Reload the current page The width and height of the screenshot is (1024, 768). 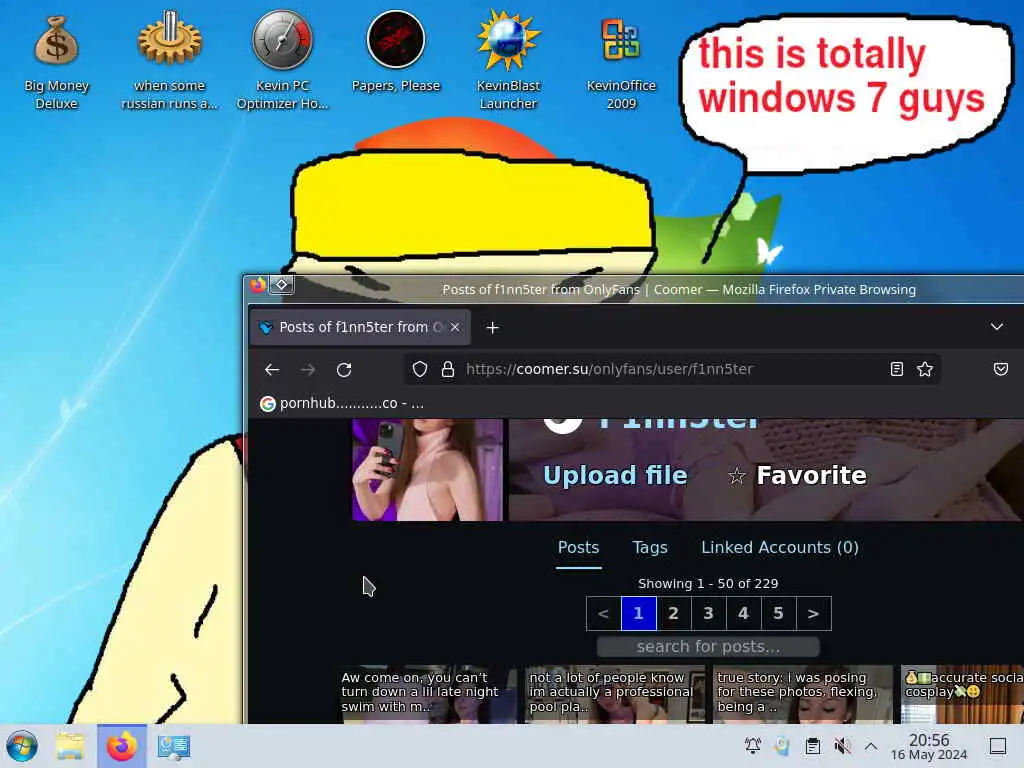click(x=344, y=370)
